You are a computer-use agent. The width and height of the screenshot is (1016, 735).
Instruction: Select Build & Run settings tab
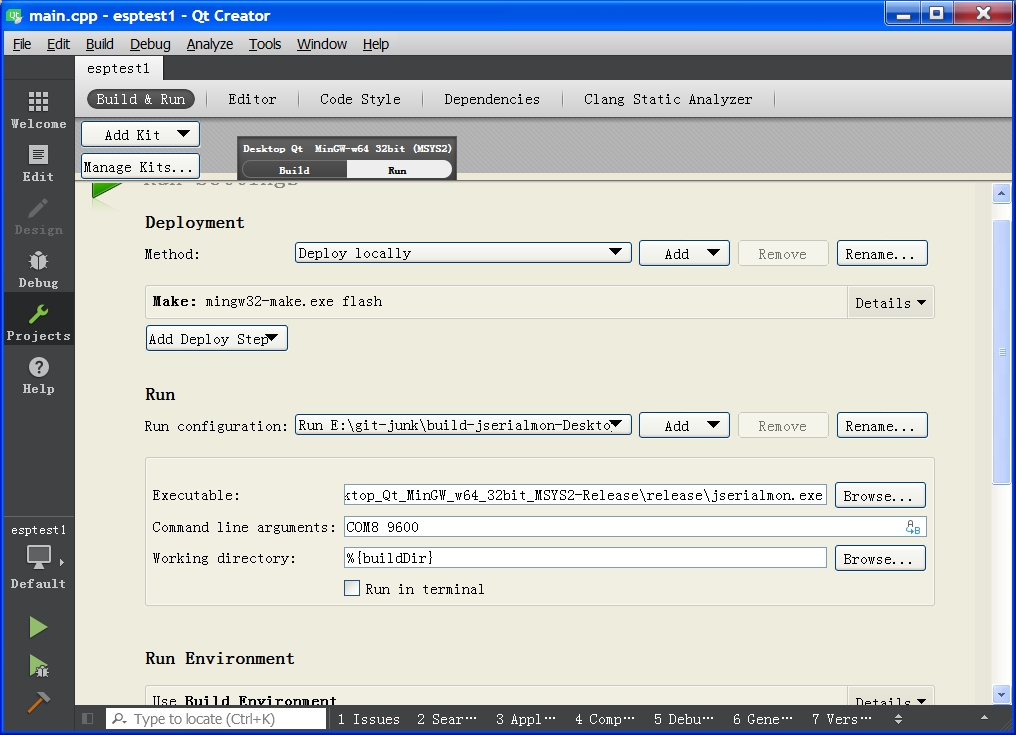[x=141, y=99]
